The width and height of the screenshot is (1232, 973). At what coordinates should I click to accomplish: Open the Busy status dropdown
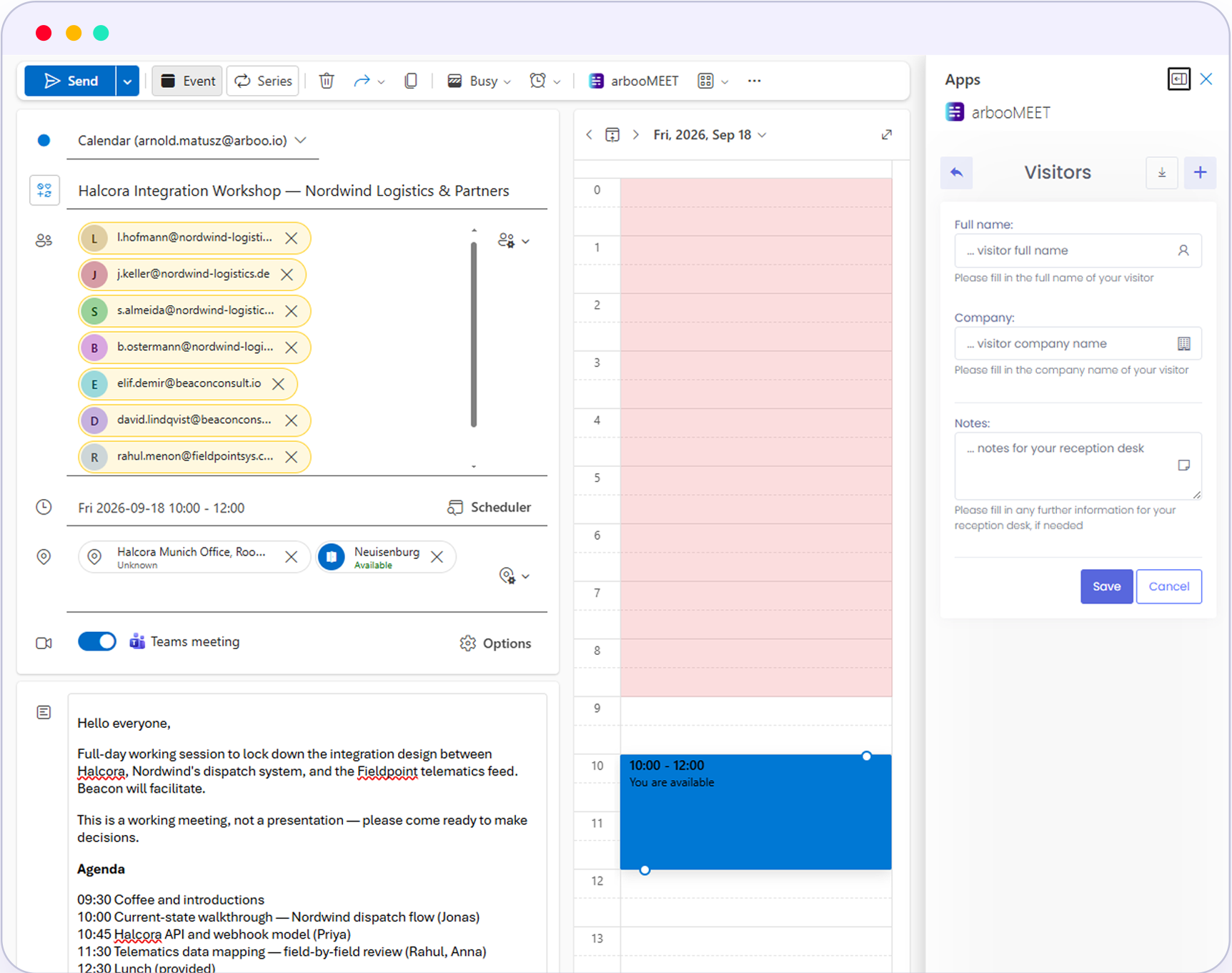click(x=479, y=81)
